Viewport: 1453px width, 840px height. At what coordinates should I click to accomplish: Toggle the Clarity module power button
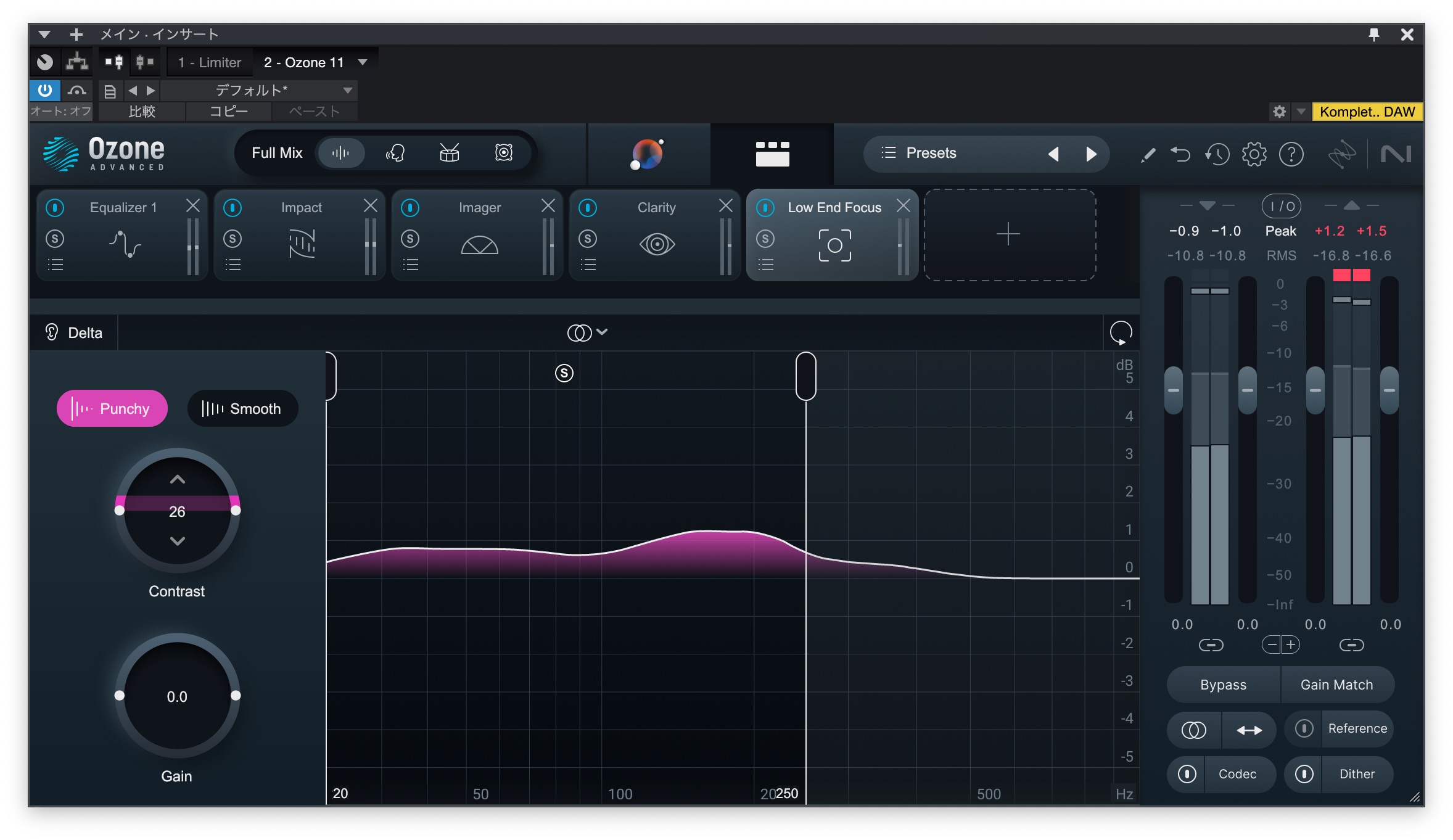588,208
